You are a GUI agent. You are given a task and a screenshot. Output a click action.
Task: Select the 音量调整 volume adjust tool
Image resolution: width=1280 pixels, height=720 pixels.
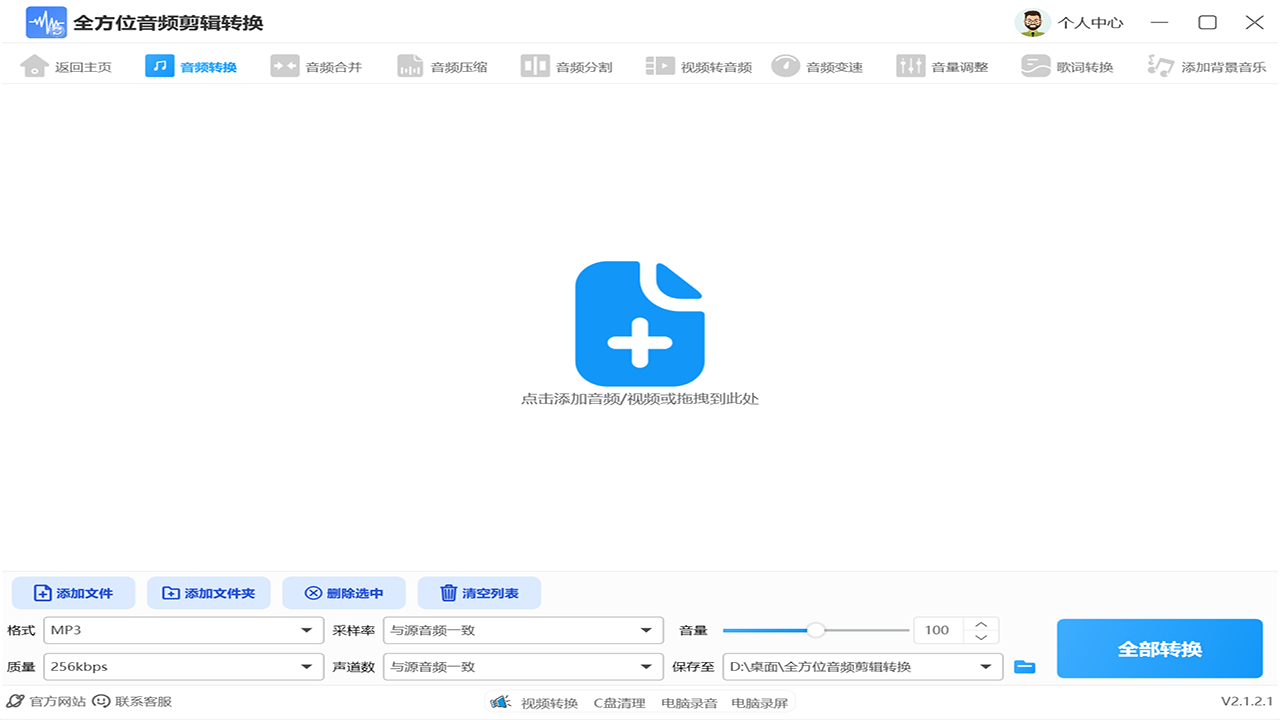[x=942, y=65]
